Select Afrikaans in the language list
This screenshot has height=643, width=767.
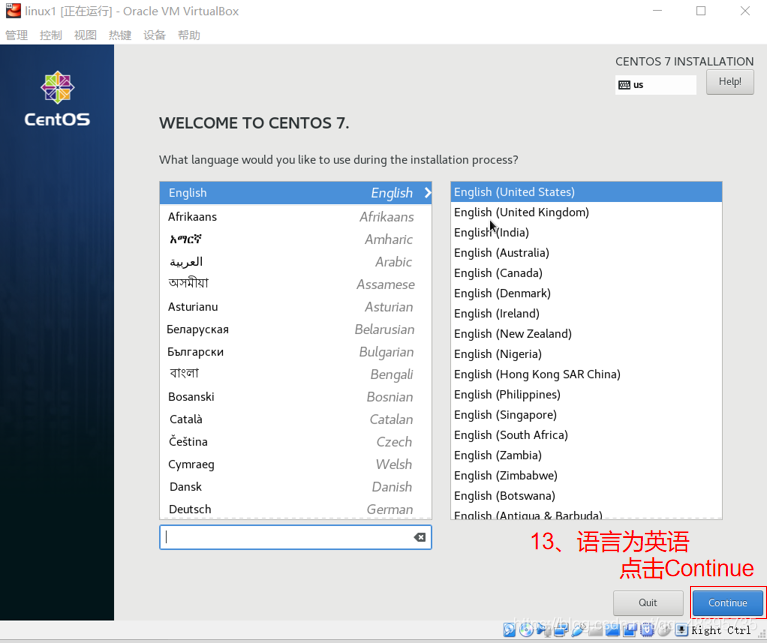point(295,217)
